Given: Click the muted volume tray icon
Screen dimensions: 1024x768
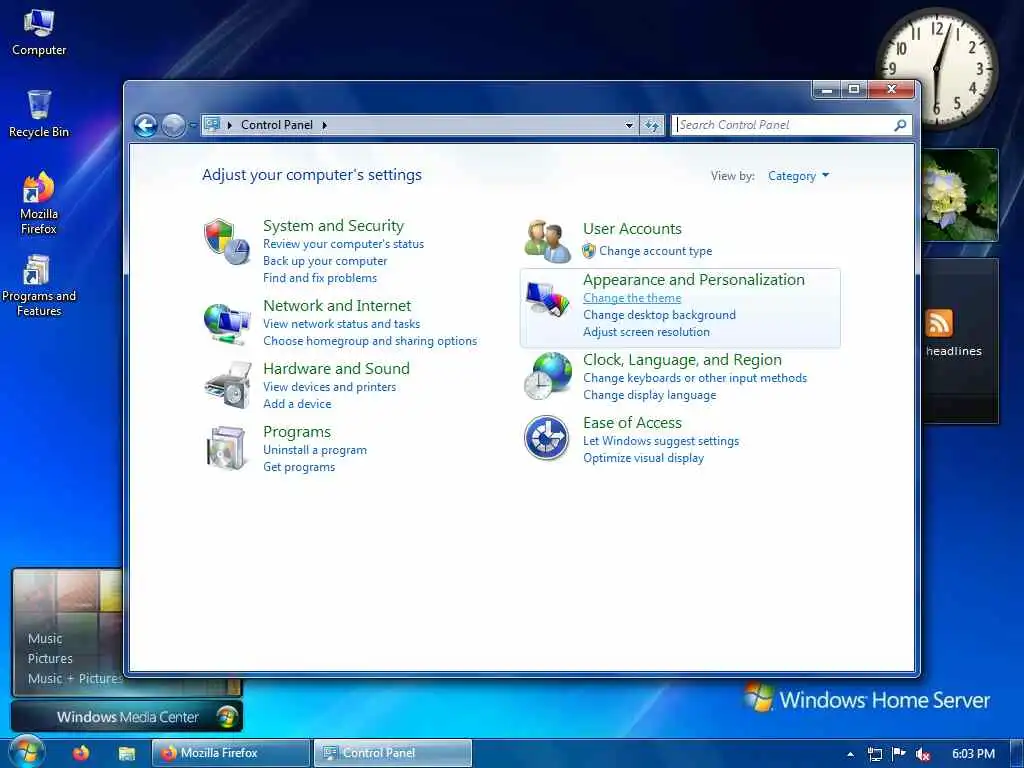Looking at the screenshot, I should pyautogui.click(x=923, y=754).
